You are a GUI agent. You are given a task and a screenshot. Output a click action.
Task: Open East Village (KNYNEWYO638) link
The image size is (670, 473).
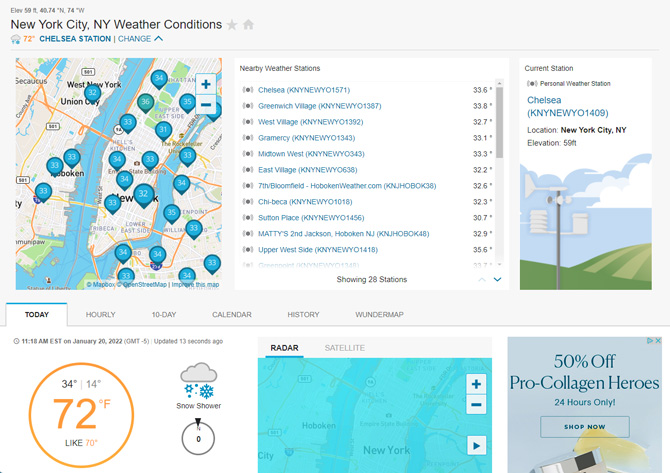tap(308, 170)
